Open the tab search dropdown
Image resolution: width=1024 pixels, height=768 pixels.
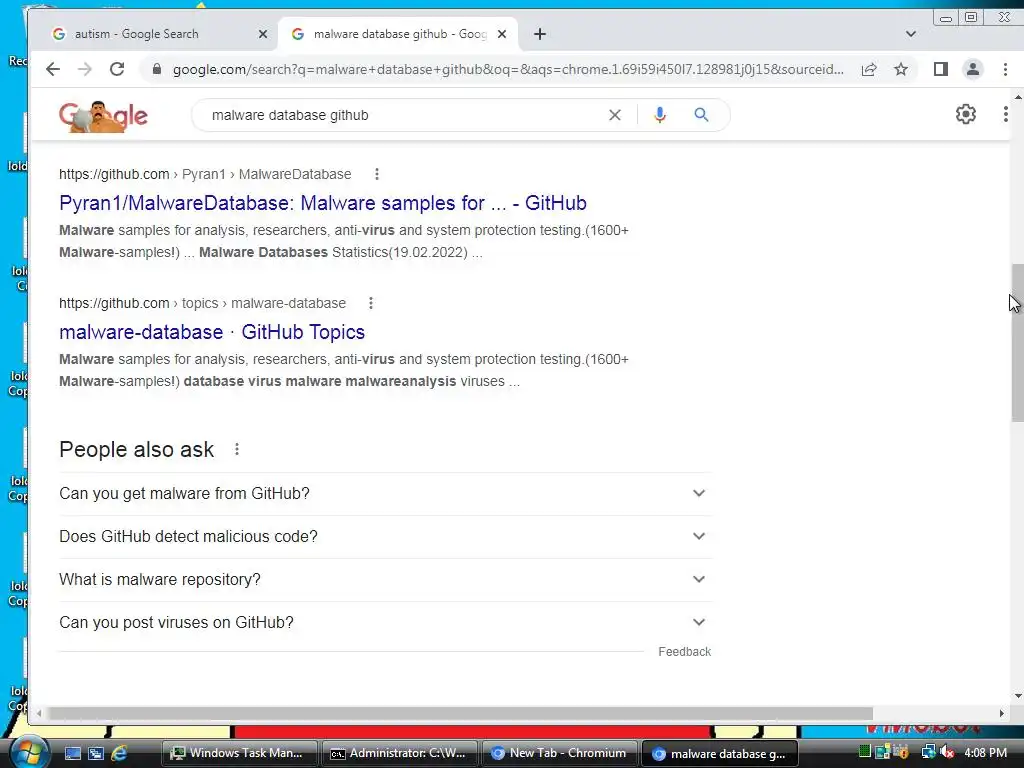coord(910,34)
